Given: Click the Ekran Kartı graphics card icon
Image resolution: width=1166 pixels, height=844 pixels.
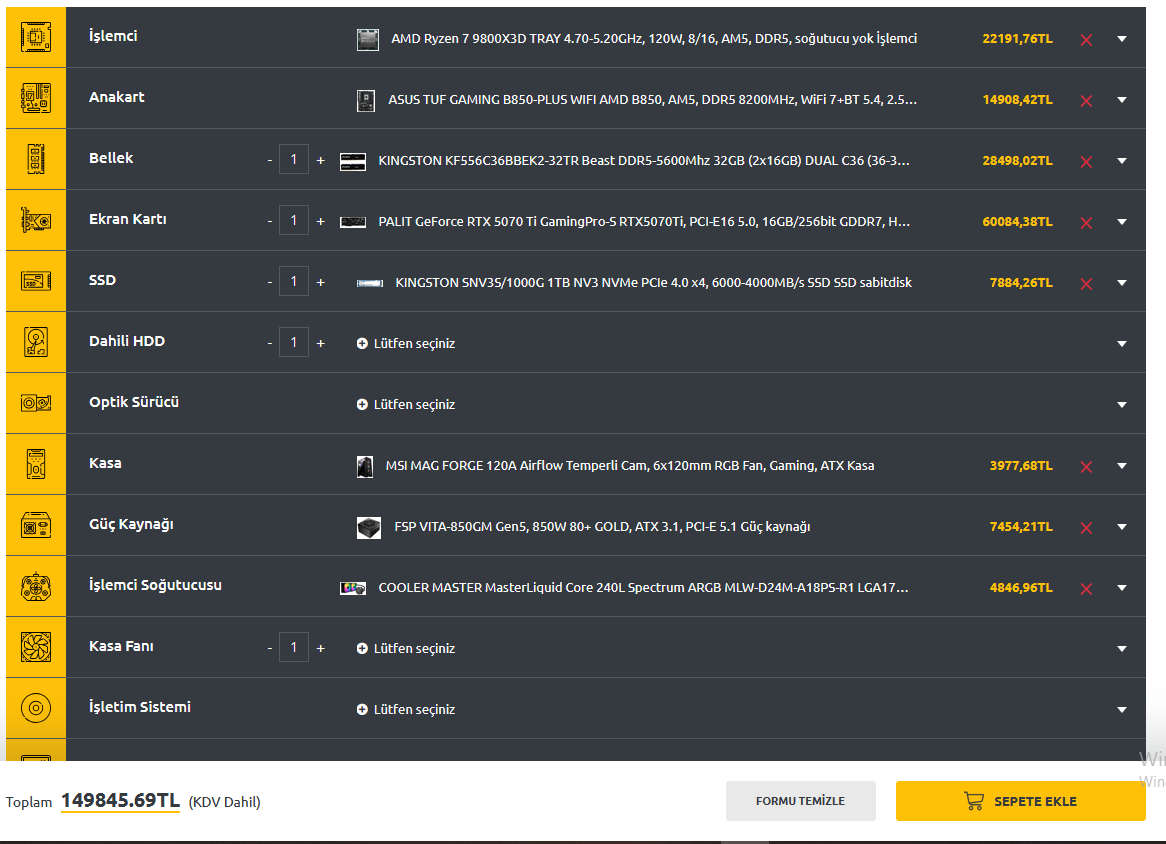Looking at the screenshot, I should 36,220.
